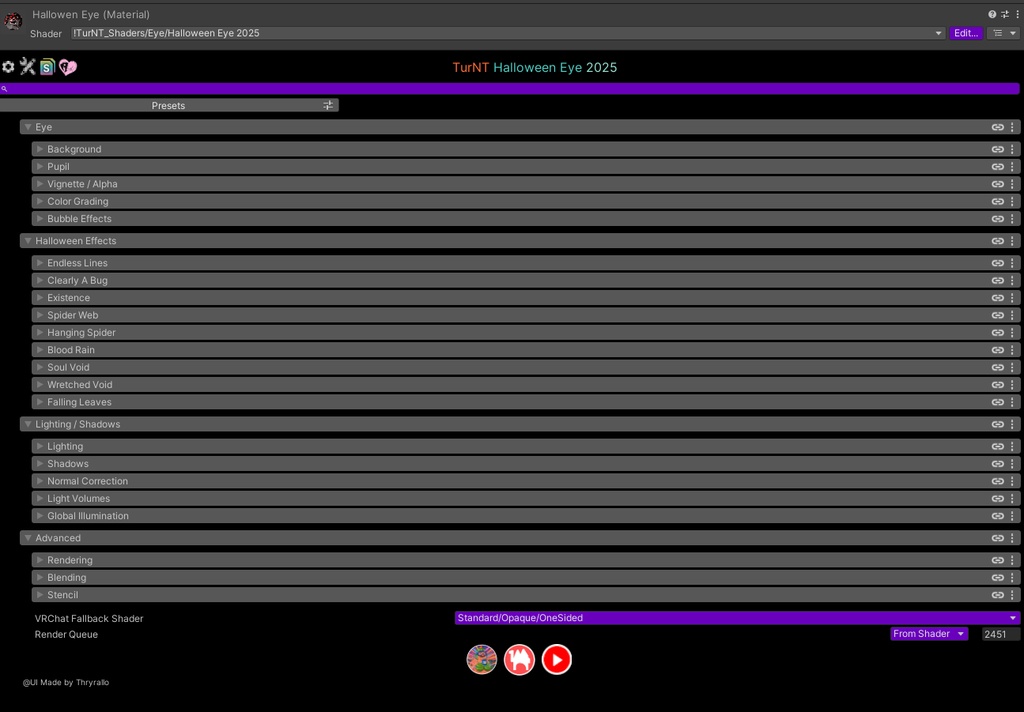Collapse the Halloween Effects section

[27, 241]
